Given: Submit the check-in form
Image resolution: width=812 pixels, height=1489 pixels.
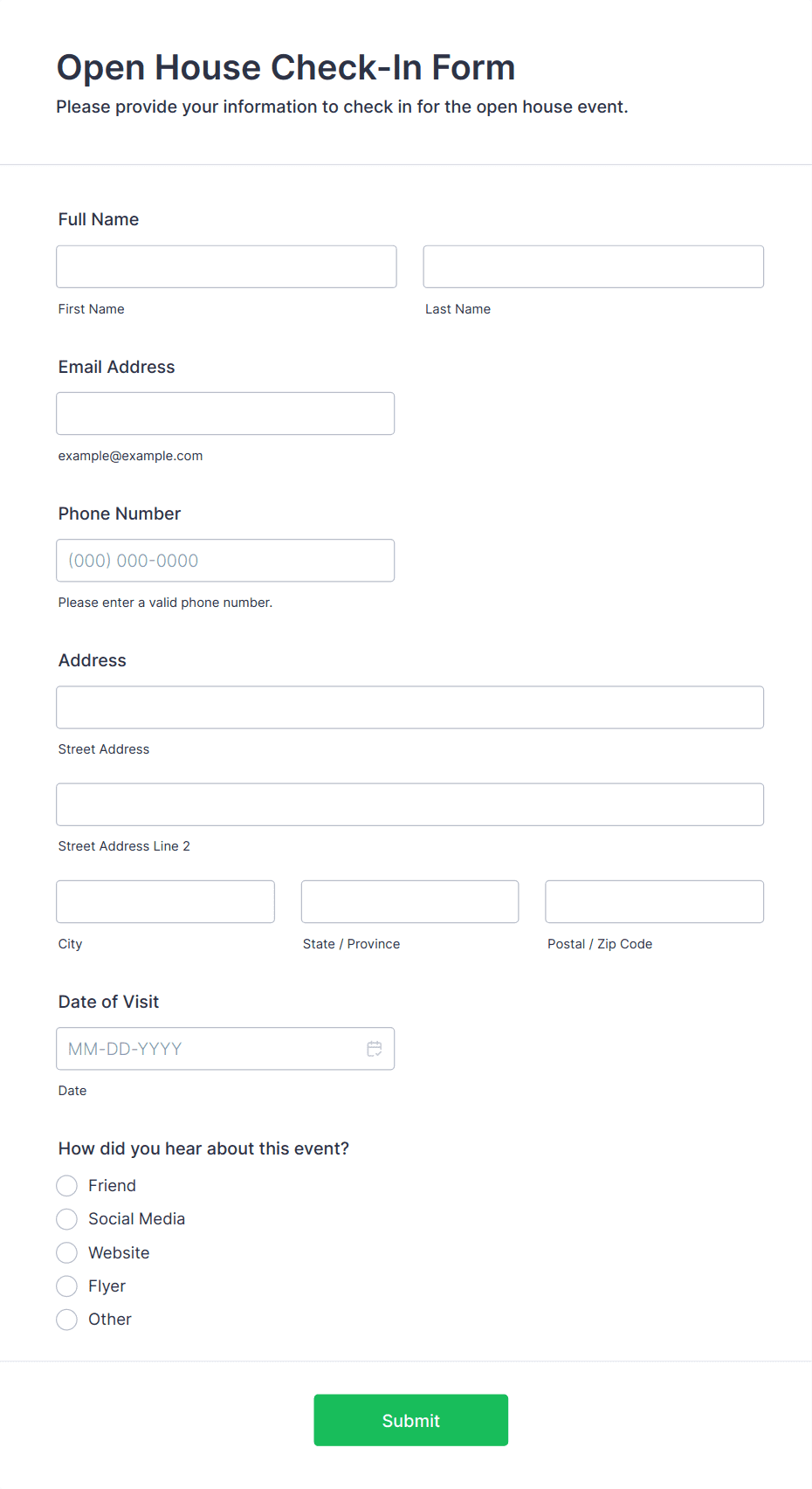Looking at the screenshot, I should pos(411,1420).
